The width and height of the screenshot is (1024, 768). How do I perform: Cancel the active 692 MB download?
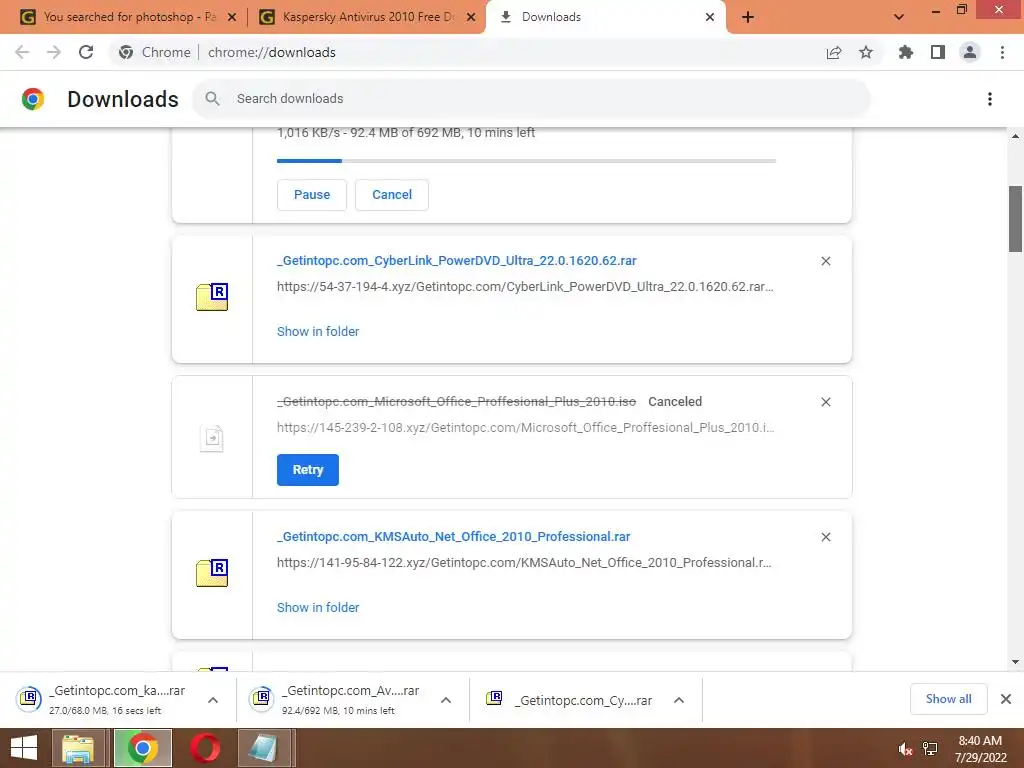pyautogui.click(x=392, y=195)
